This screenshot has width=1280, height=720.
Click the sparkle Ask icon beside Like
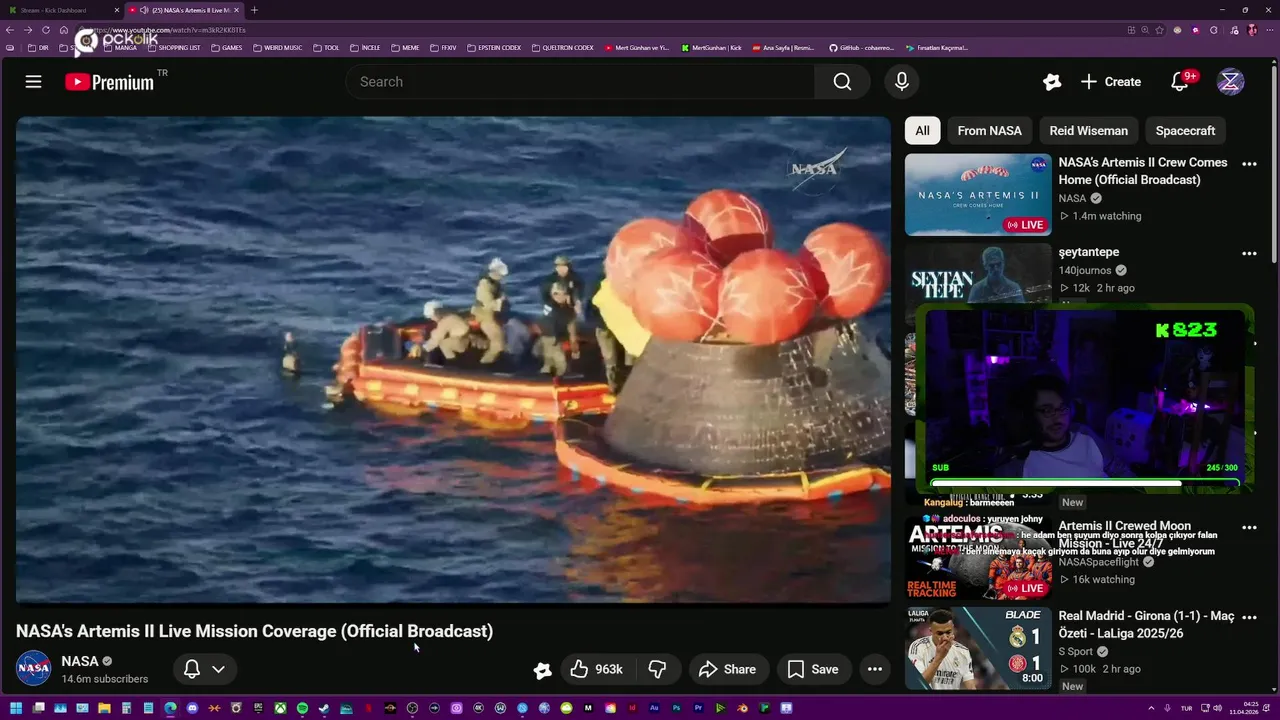click(542, 670)
